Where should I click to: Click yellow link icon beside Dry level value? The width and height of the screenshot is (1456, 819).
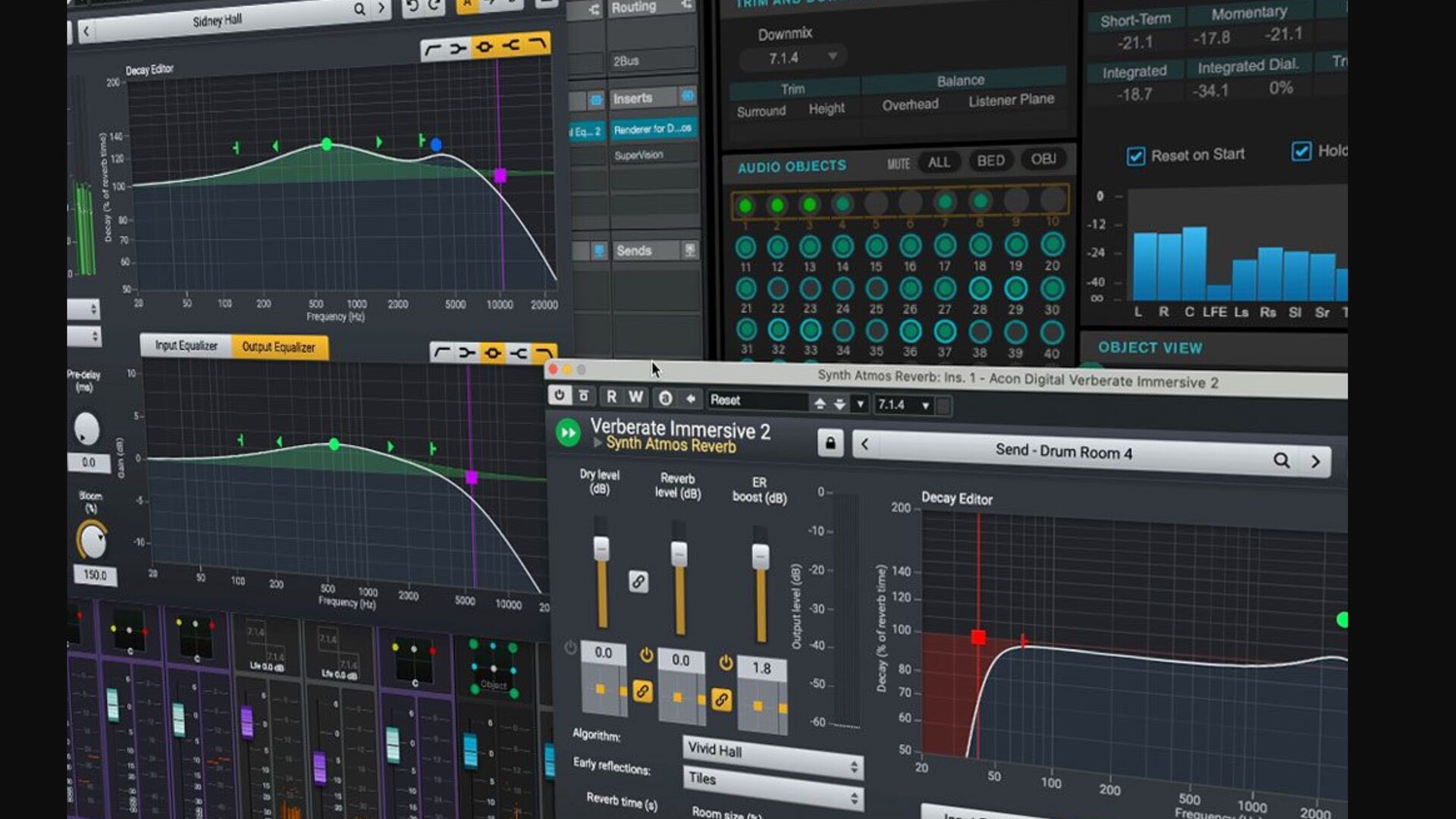pos(642,691)
